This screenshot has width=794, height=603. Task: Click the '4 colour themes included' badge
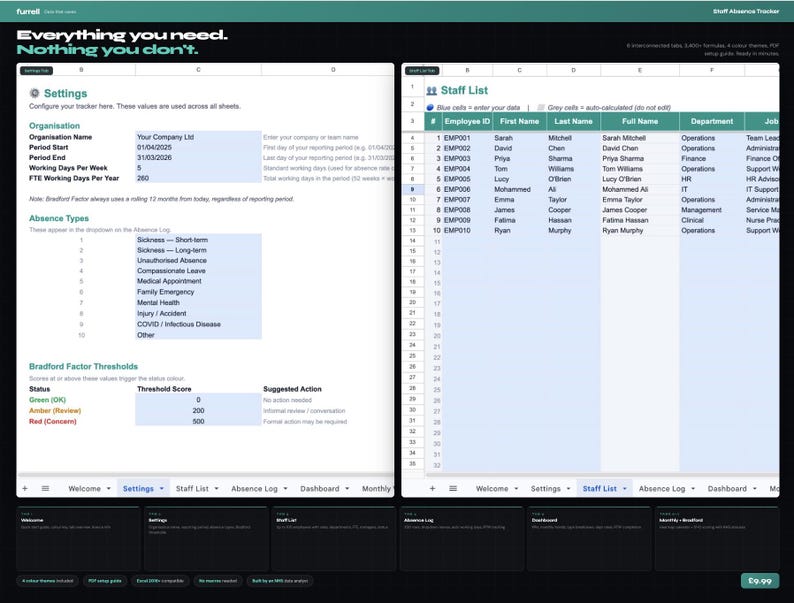(48, 581)
